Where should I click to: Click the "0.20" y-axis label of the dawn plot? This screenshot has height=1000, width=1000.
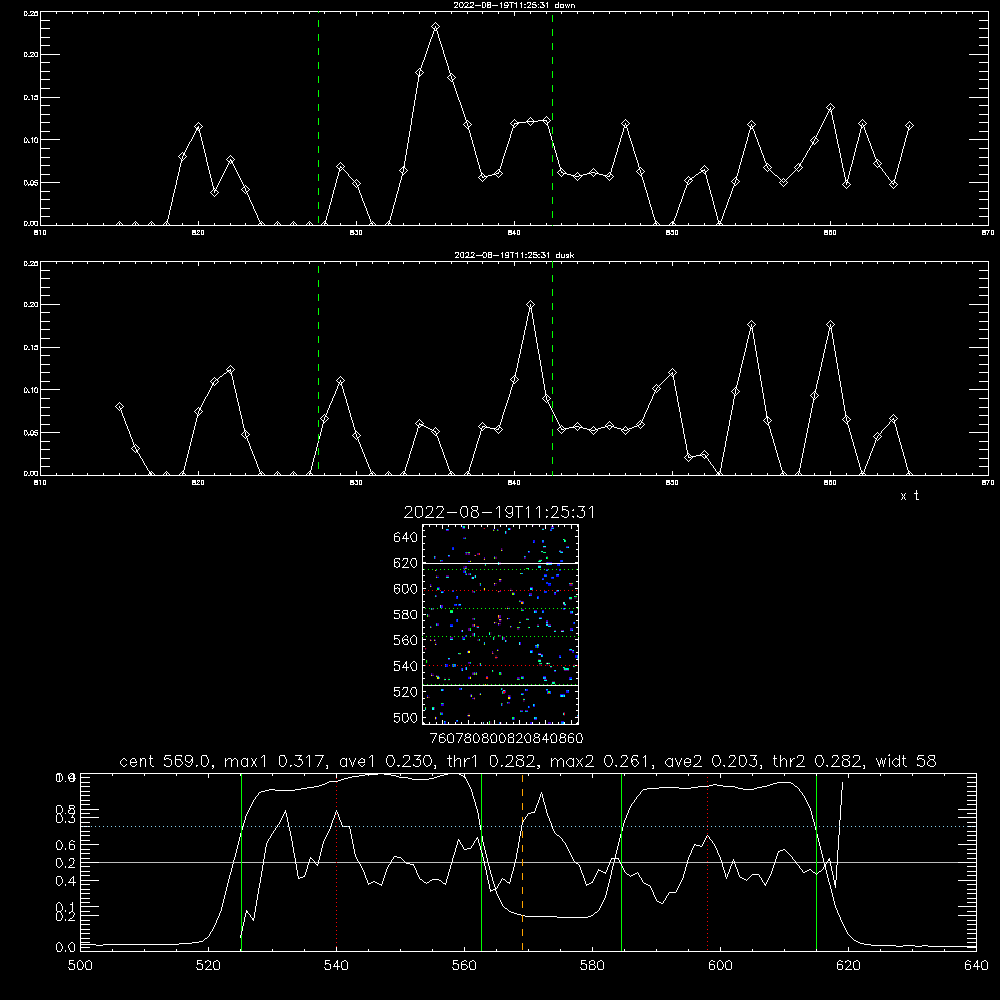pos(31,55)
